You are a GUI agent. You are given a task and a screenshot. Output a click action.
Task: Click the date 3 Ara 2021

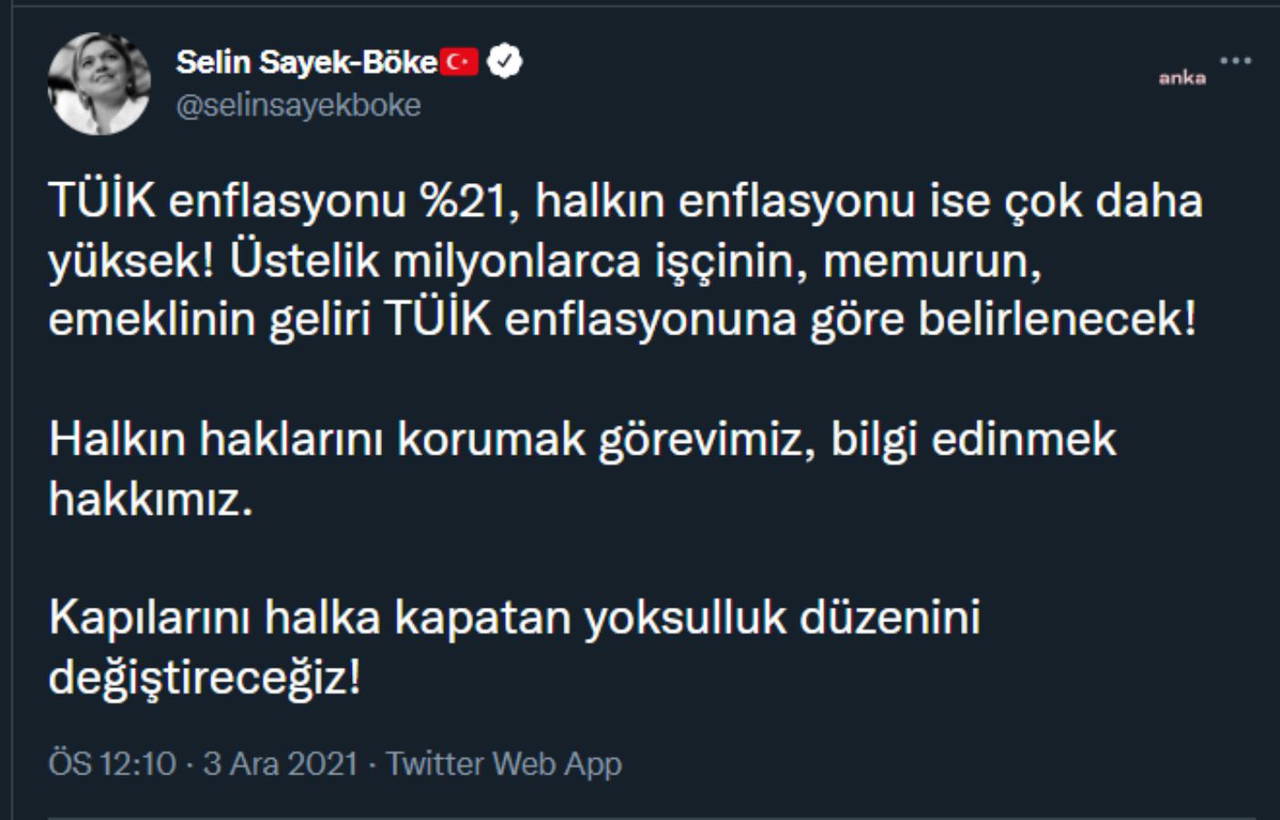tap(280, 764)
